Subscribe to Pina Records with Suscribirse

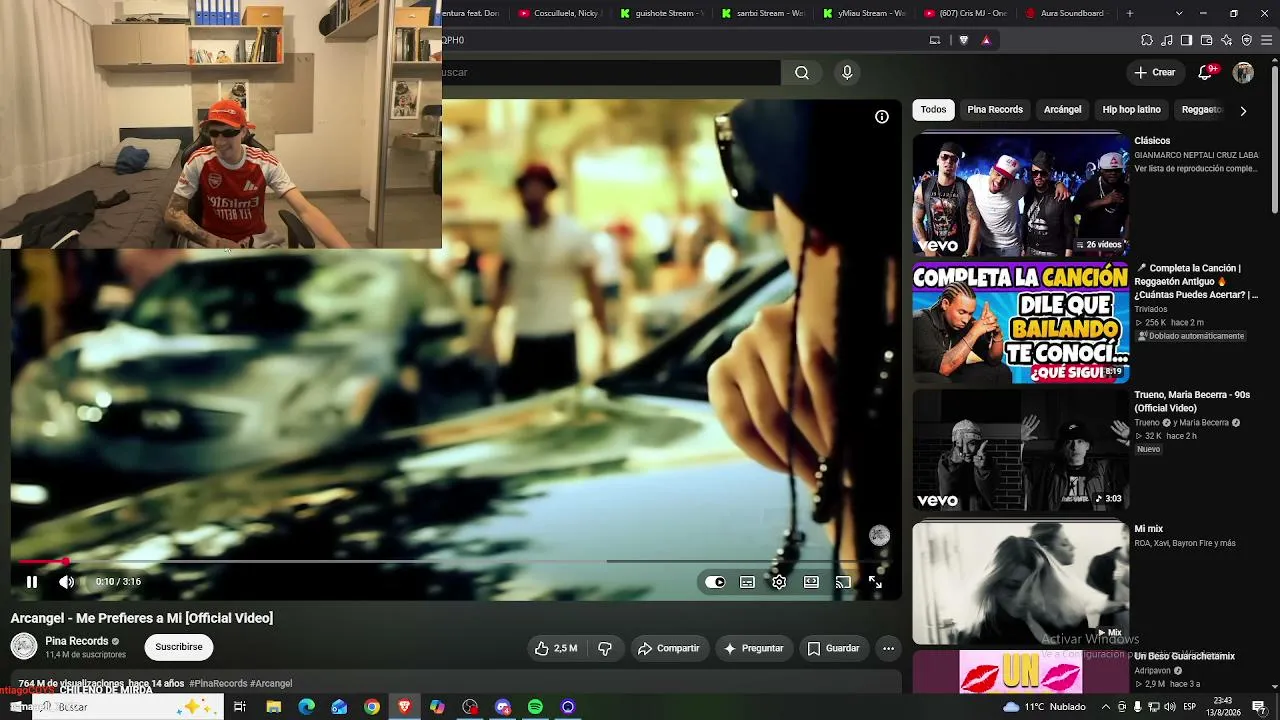[x=179, y=647]
